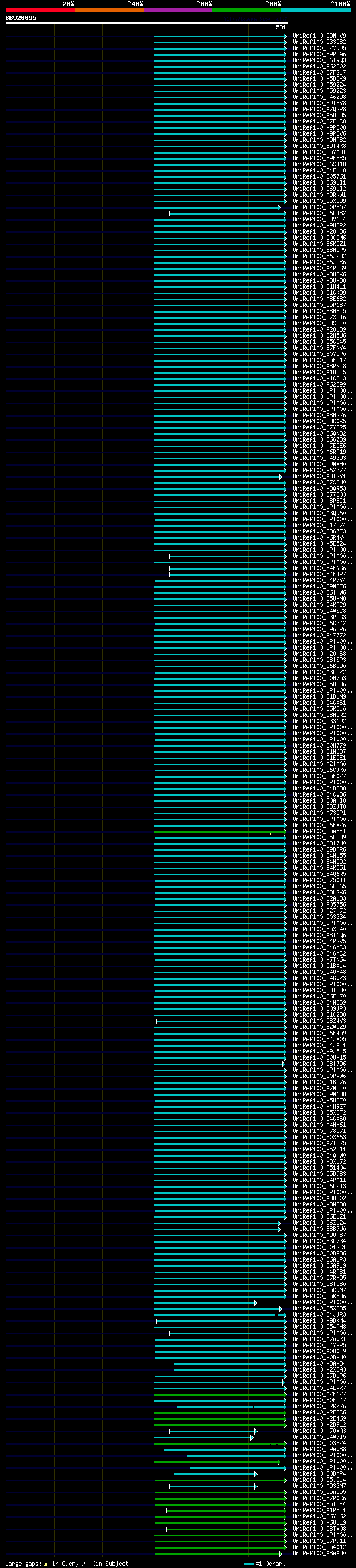Image resolution: width=356 pixels, height=1568 pixels.
Task: Select hit label UniRef100_O77303
Action: coord(319,495)
